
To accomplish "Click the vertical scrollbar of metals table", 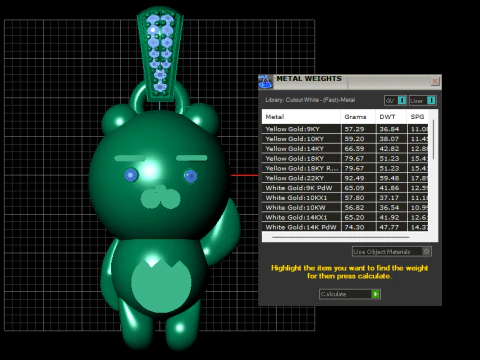I will (x=433, y=140).
